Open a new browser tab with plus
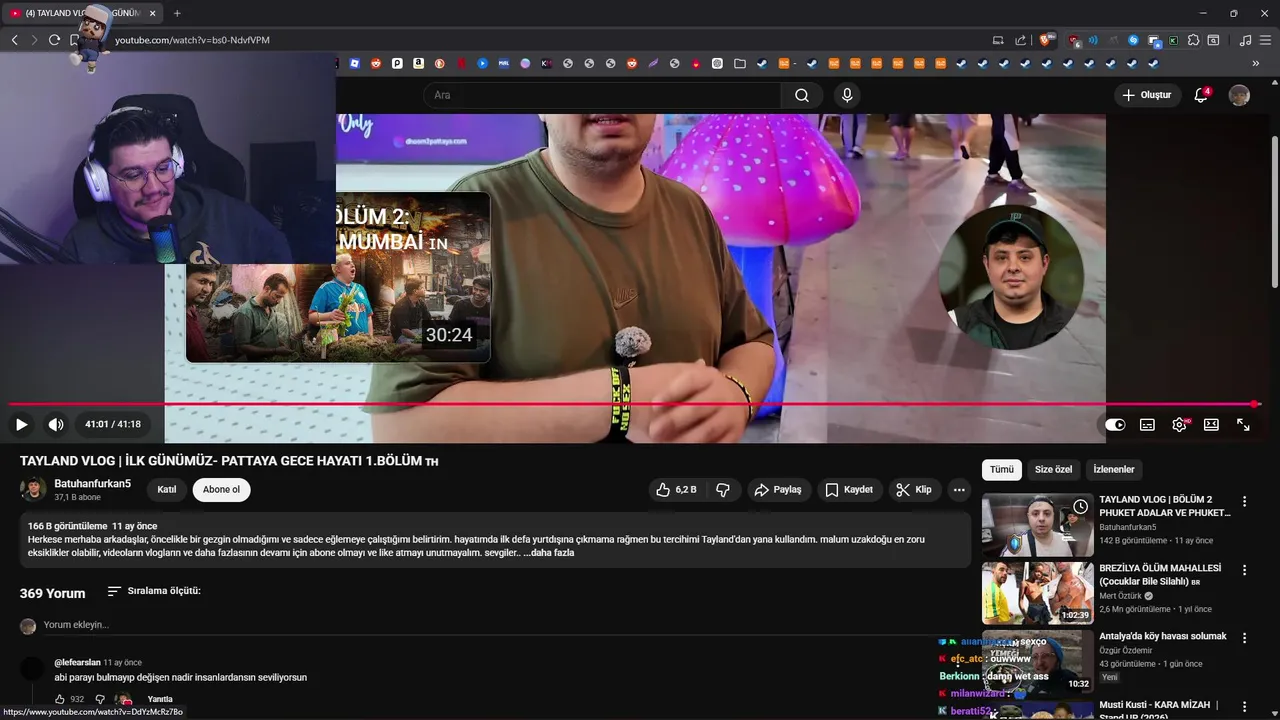This screenshot has height=720, width=1280. 177,13
